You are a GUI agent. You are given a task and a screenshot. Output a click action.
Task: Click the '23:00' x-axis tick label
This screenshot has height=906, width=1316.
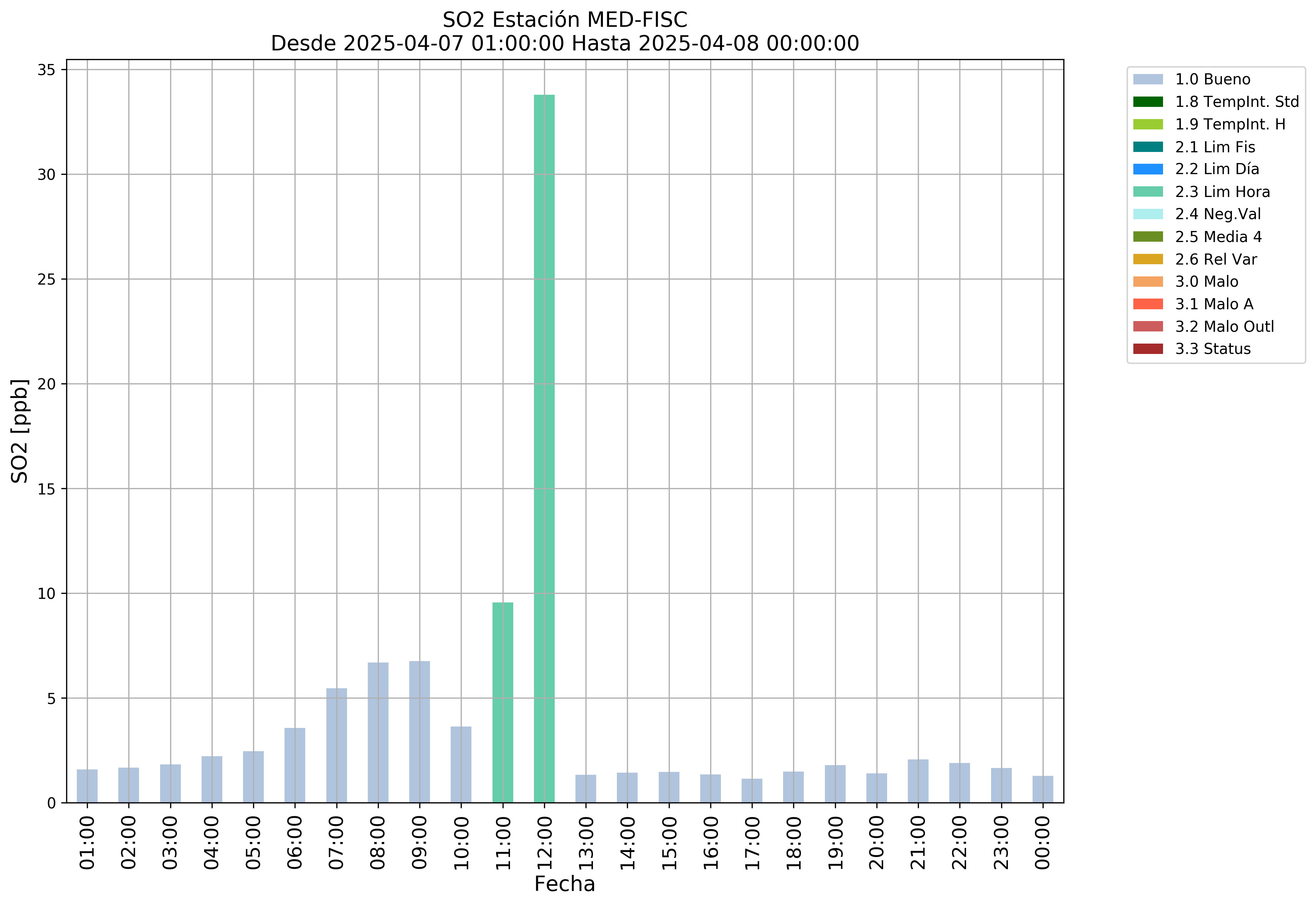[1001, 843]
